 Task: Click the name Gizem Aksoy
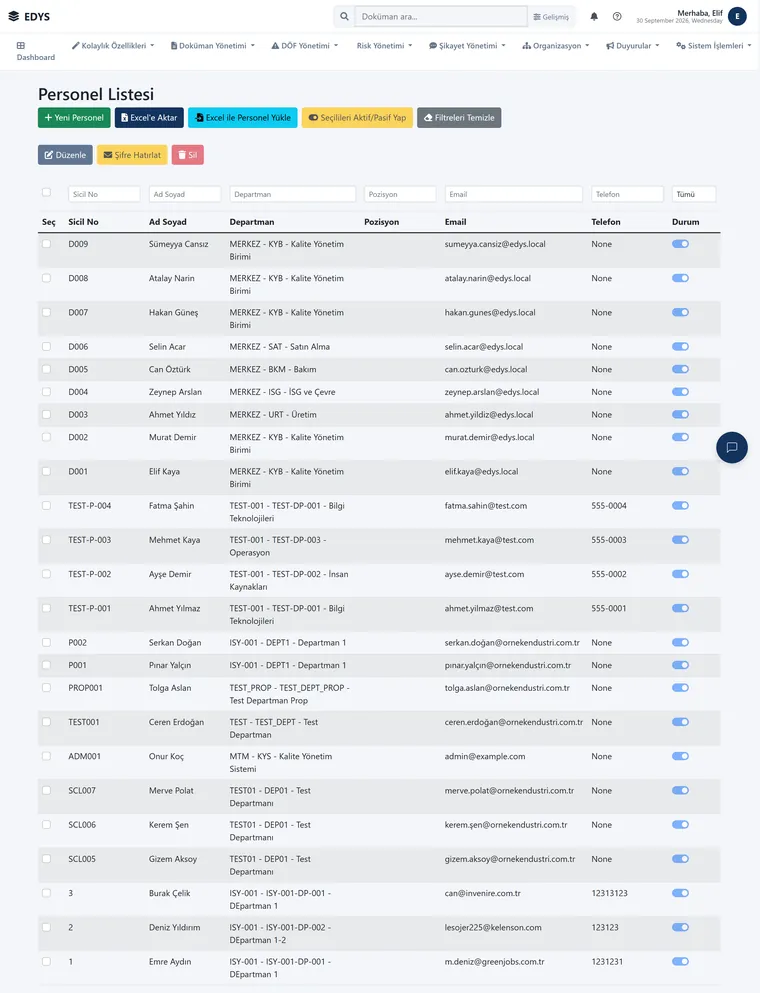(173, 859)
